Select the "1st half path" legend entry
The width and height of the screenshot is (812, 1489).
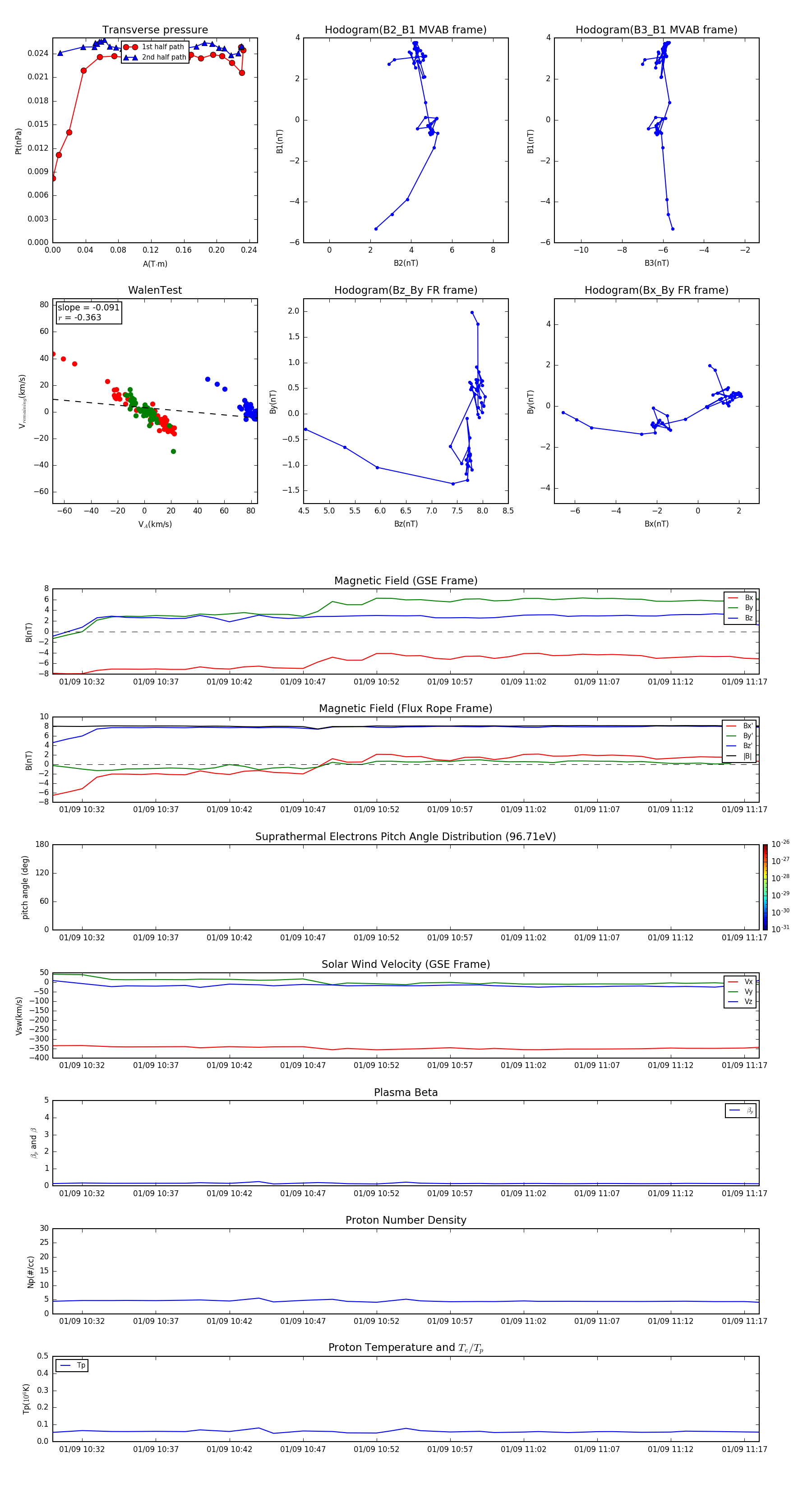pos(154,47)
